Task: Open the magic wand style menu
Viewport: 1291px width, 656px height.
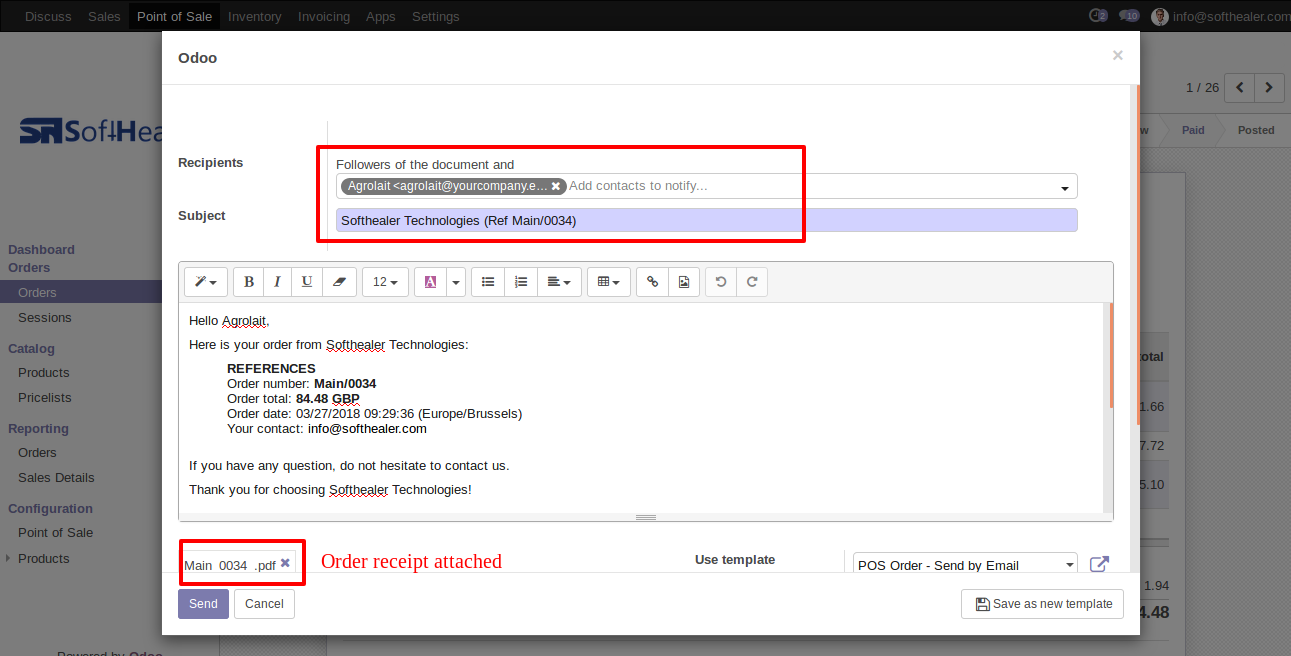Action: 206,282
